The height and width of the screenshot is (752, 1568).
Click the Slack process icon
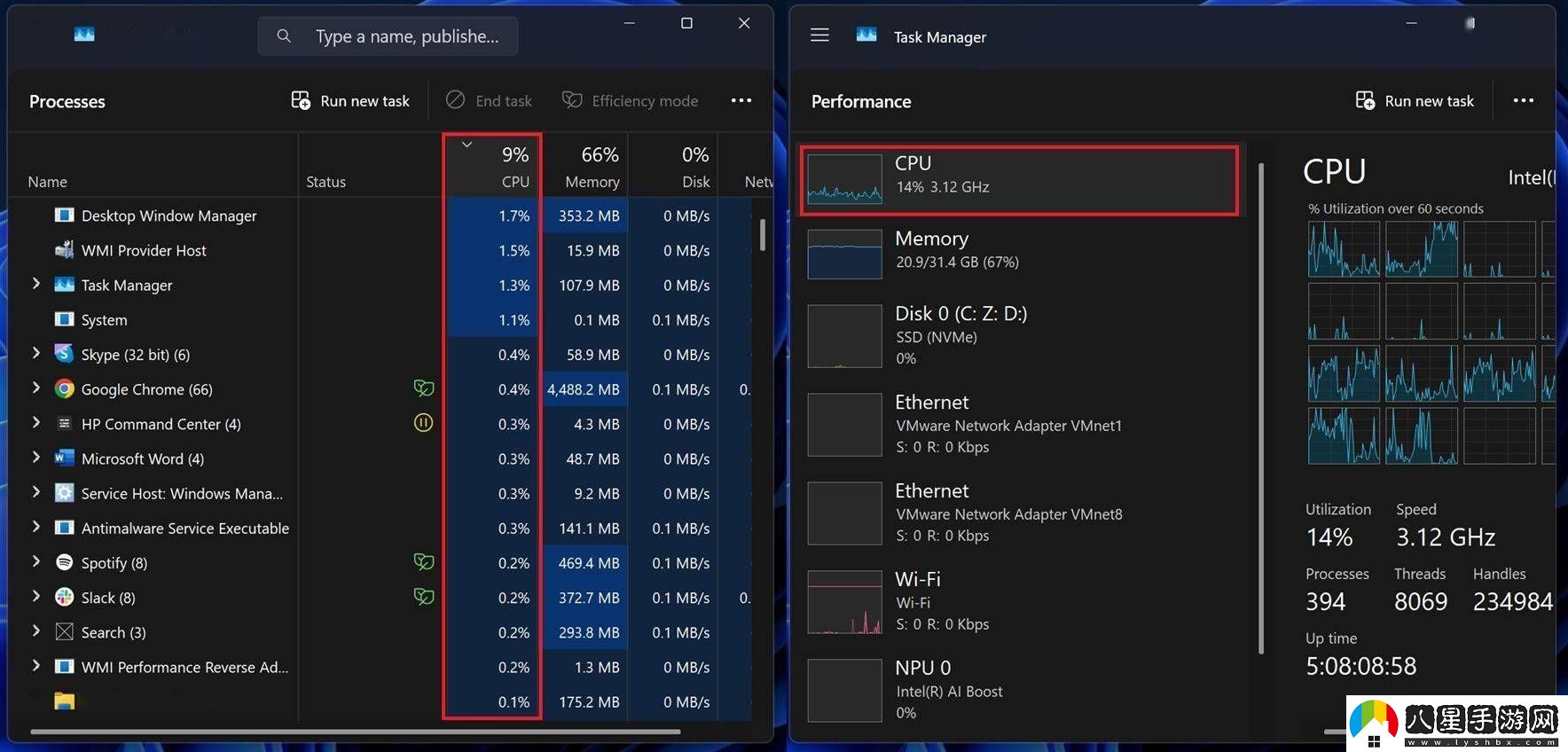[x=64, y=597]
